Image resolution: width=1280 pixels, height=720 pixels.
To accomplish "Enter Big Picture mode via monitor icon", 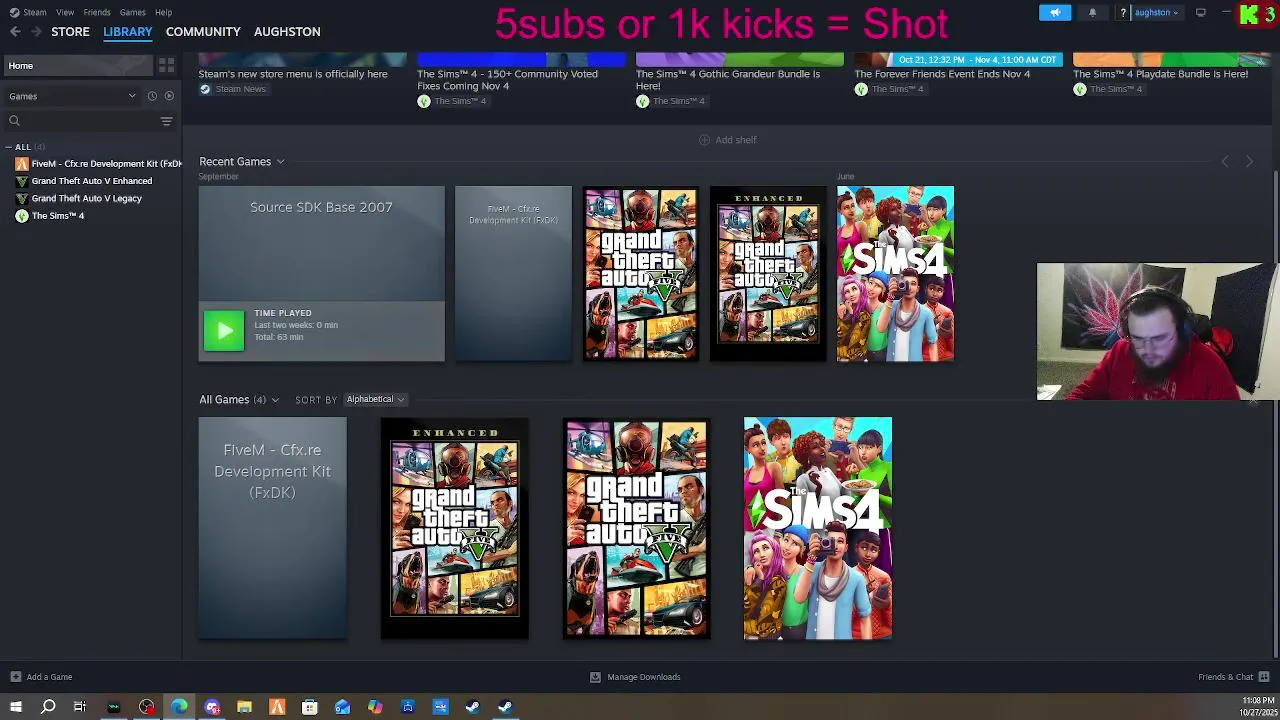I will 1201,12.
